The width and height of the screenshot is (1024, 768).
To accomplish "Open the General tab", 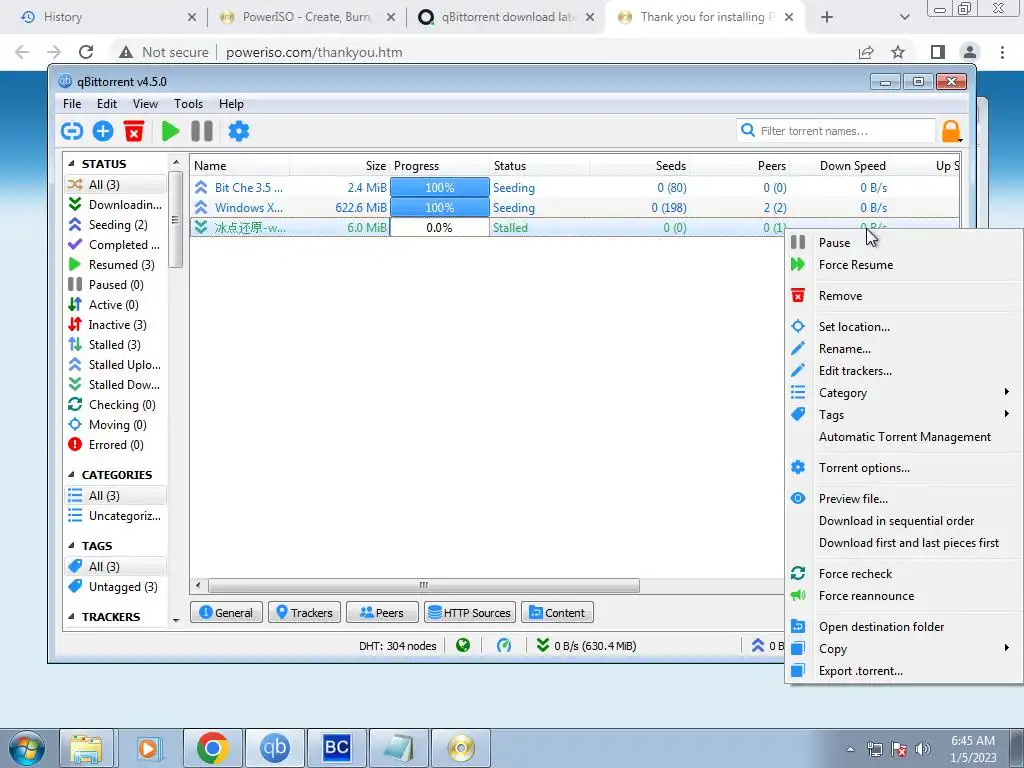I will [x=226, y=613].
